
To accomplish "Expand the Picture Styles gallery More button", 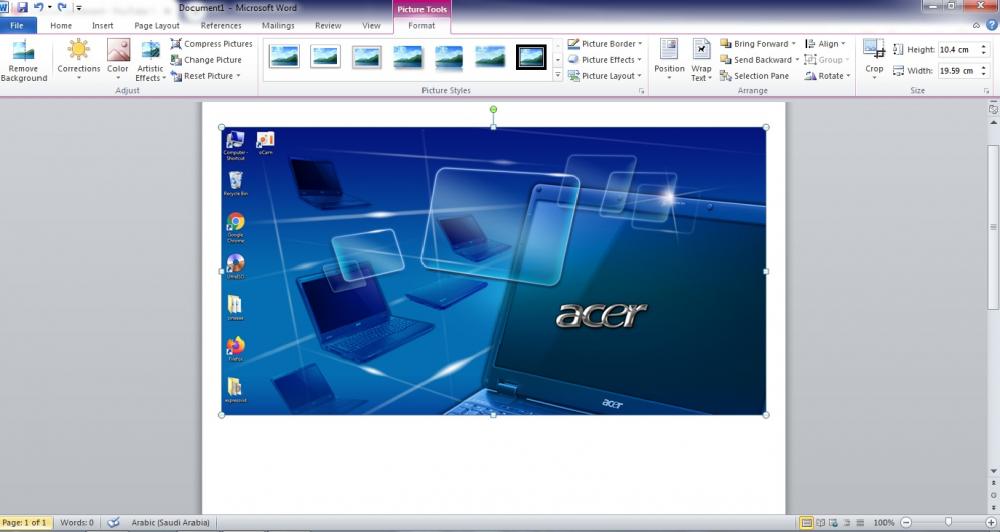I will tap(557, 75).
